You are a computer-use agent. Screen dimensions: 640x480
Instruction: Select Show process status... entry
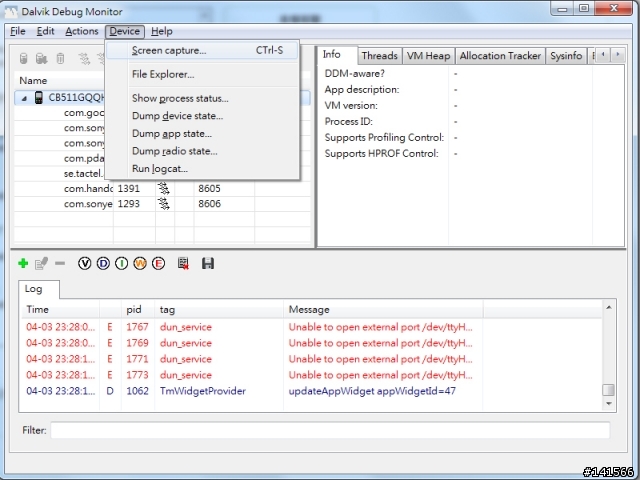coord(202,98)
